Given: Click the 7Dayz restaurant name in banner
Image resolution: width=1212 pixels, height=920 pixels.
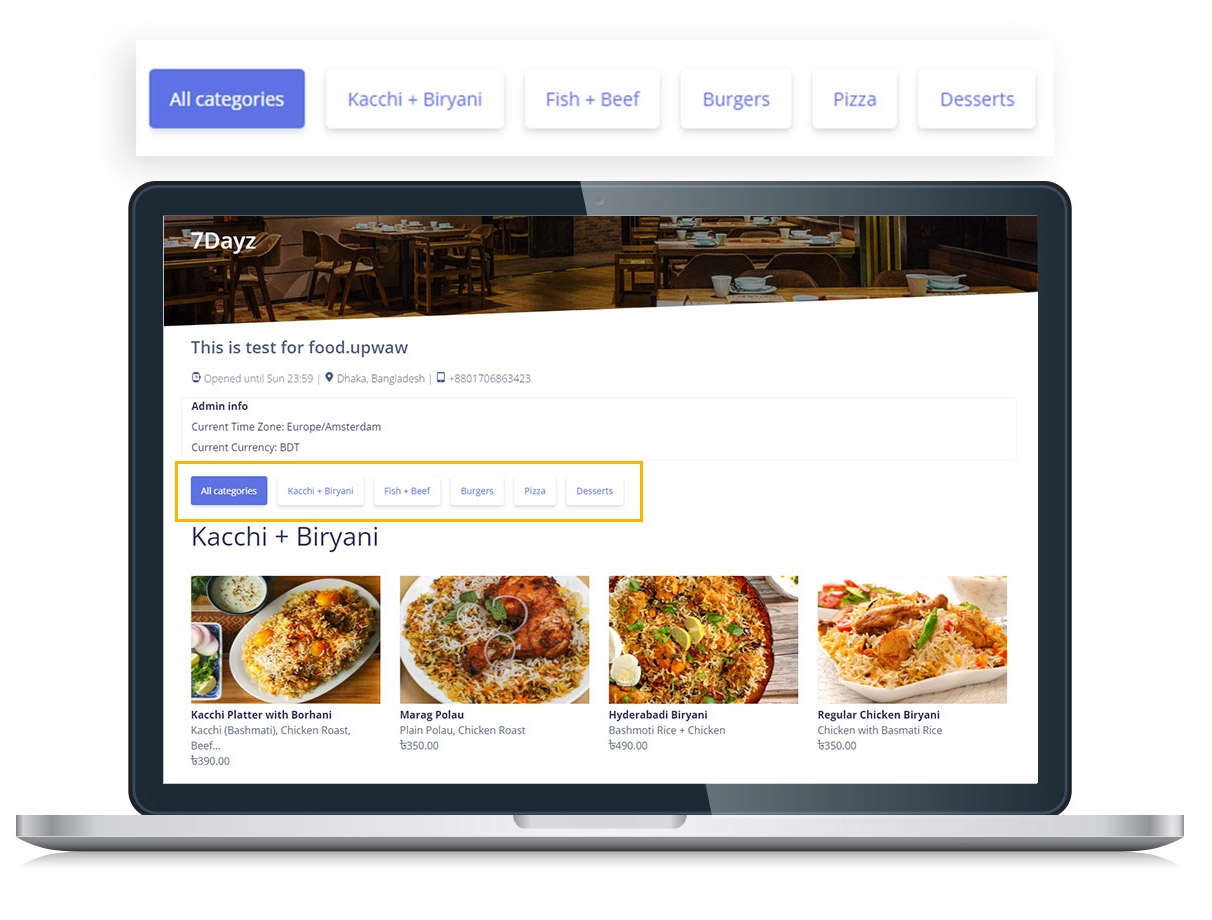Looking at the screenshot, I should point(224,241).
